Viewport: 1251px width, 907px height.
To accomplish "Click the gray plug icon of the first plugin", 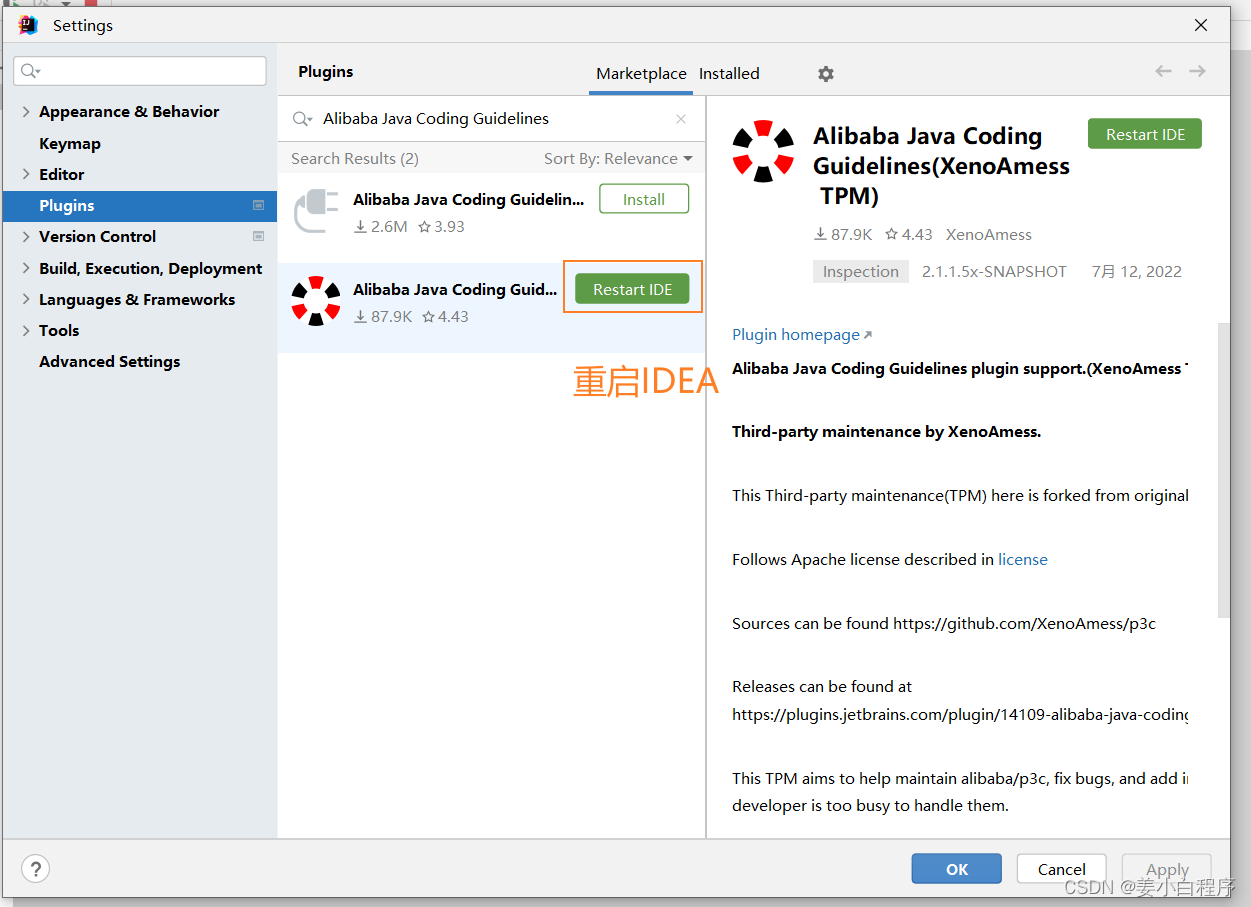I will tap(316, 212).
